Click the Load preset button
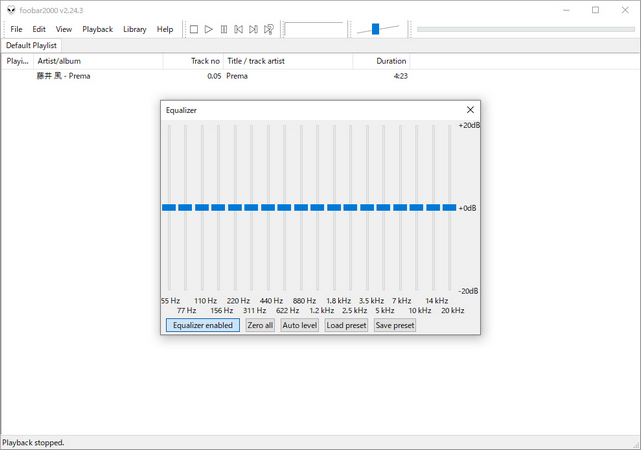 [x=346, y=325]
